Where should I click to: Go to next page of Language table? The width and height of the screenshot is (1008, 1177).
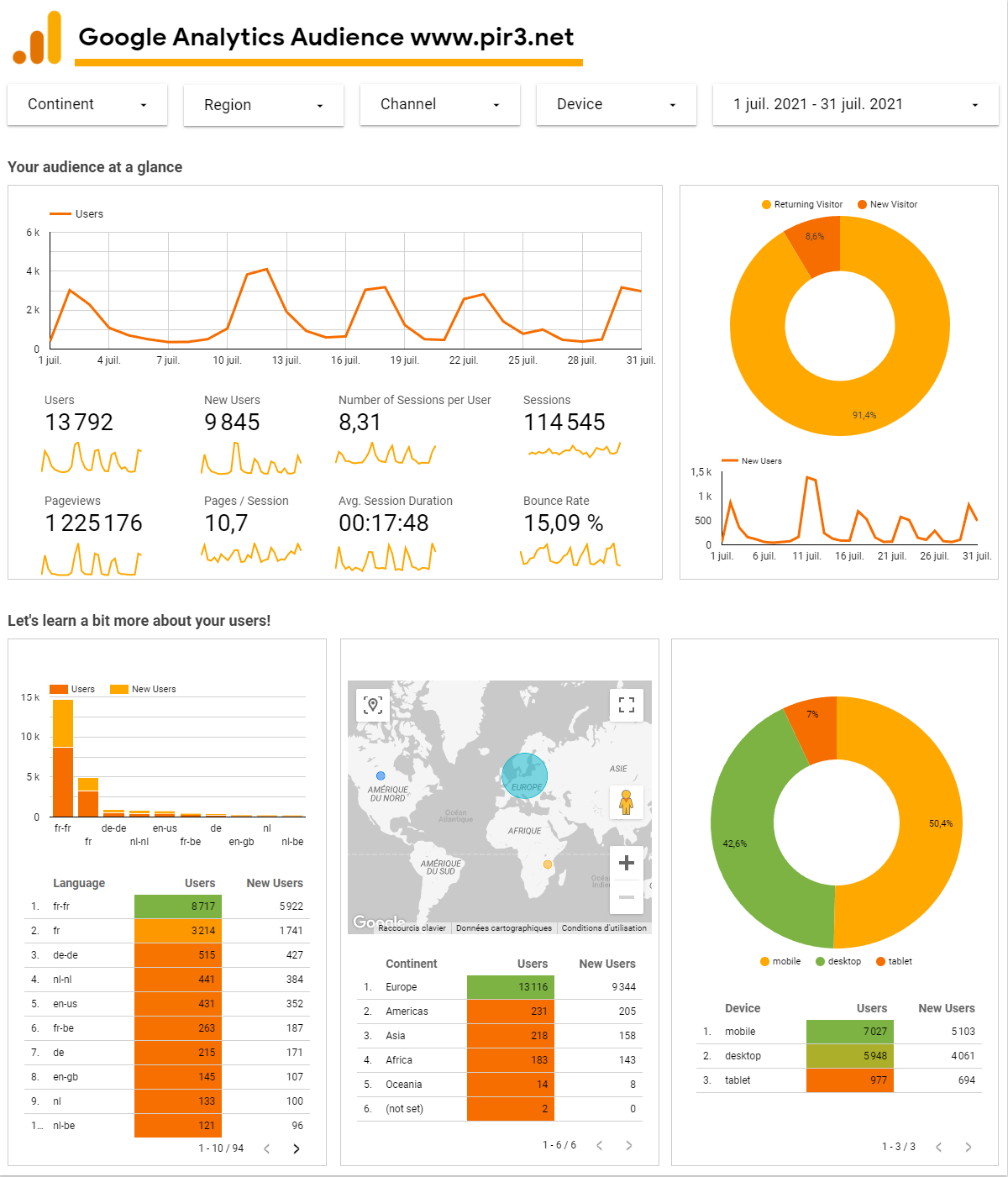tap(296, 1148)
